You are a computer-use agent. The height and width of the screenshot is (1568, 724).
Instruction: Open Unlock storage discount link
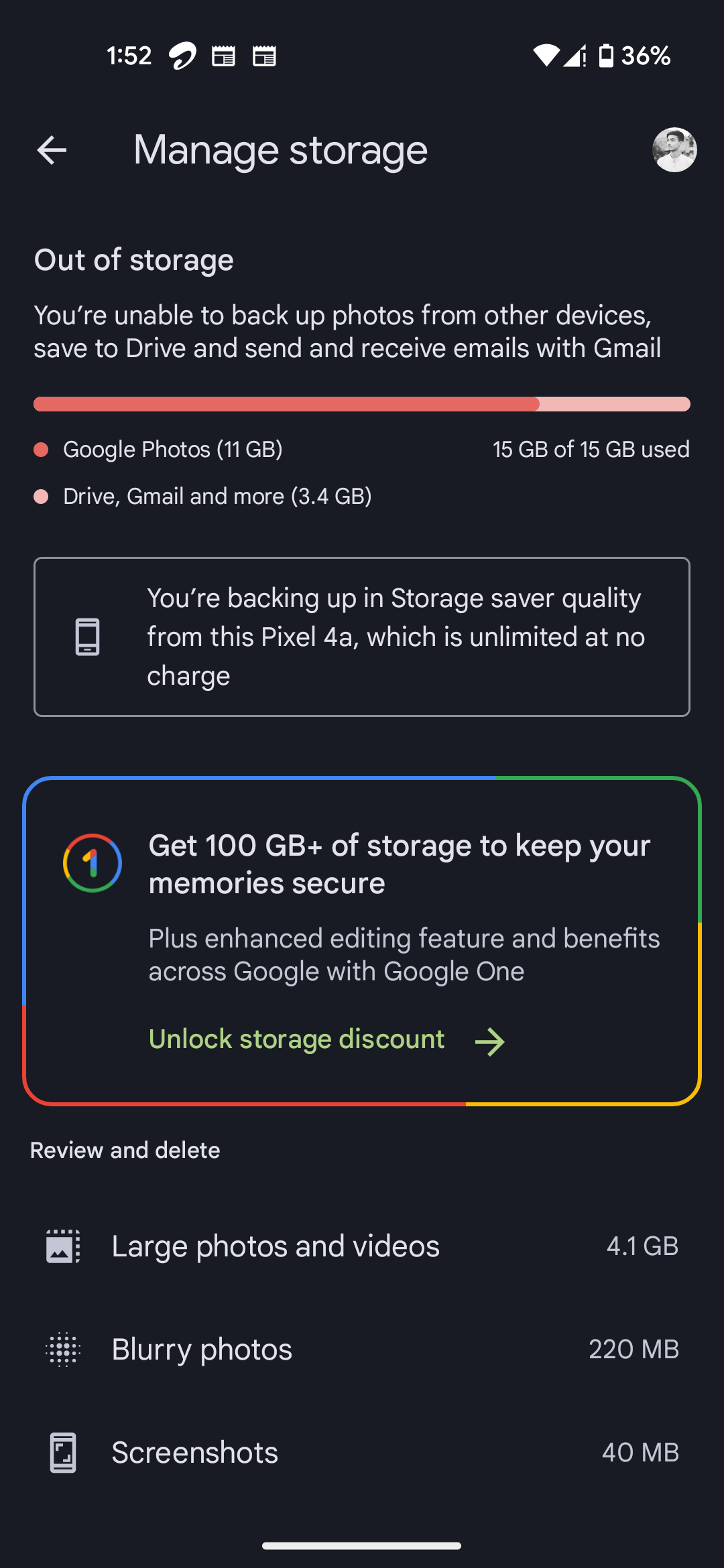[x=296, y=1039]
